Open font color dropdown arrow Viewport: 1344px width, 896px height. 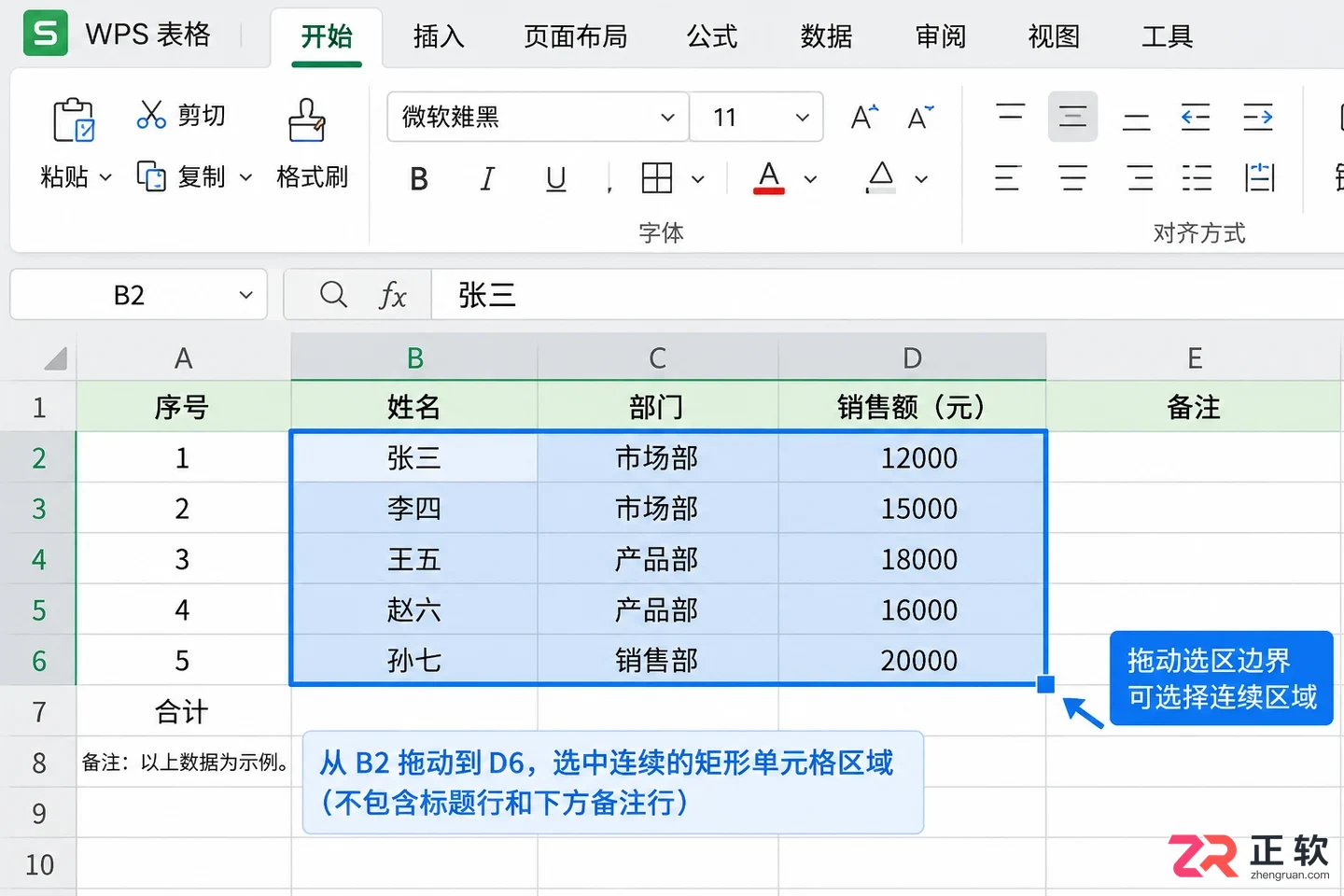coord(810,178)
